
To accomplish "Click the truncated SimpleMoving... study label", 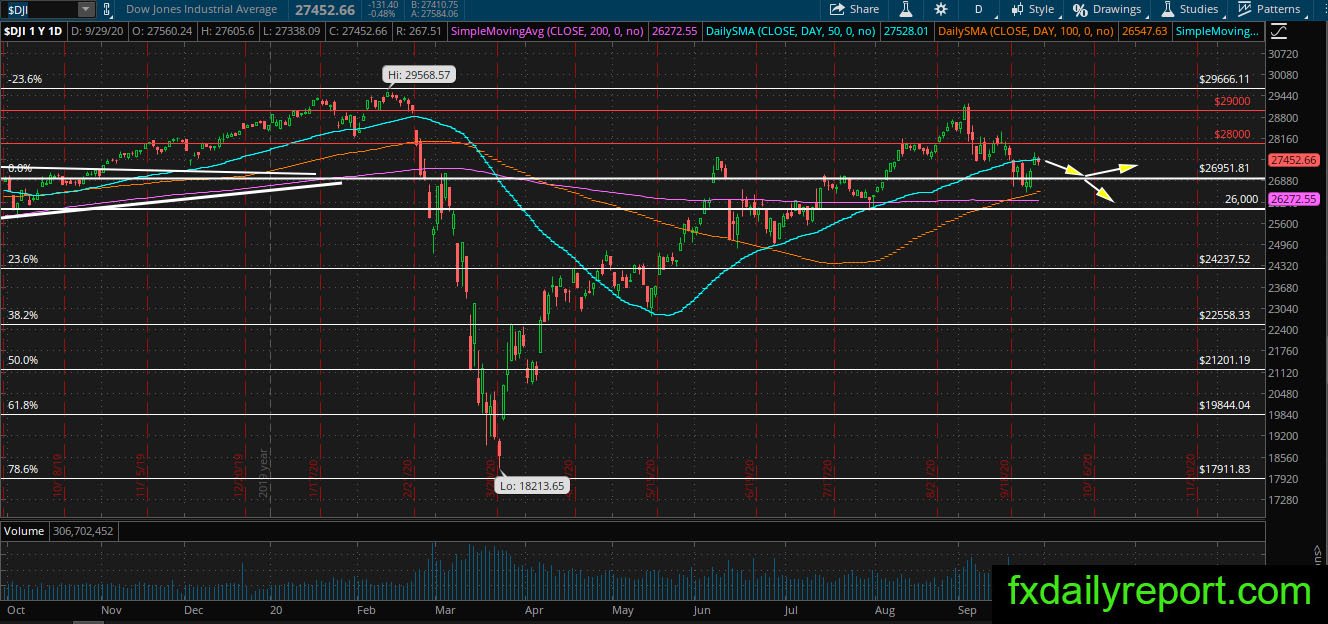I will coord(1217,32).
